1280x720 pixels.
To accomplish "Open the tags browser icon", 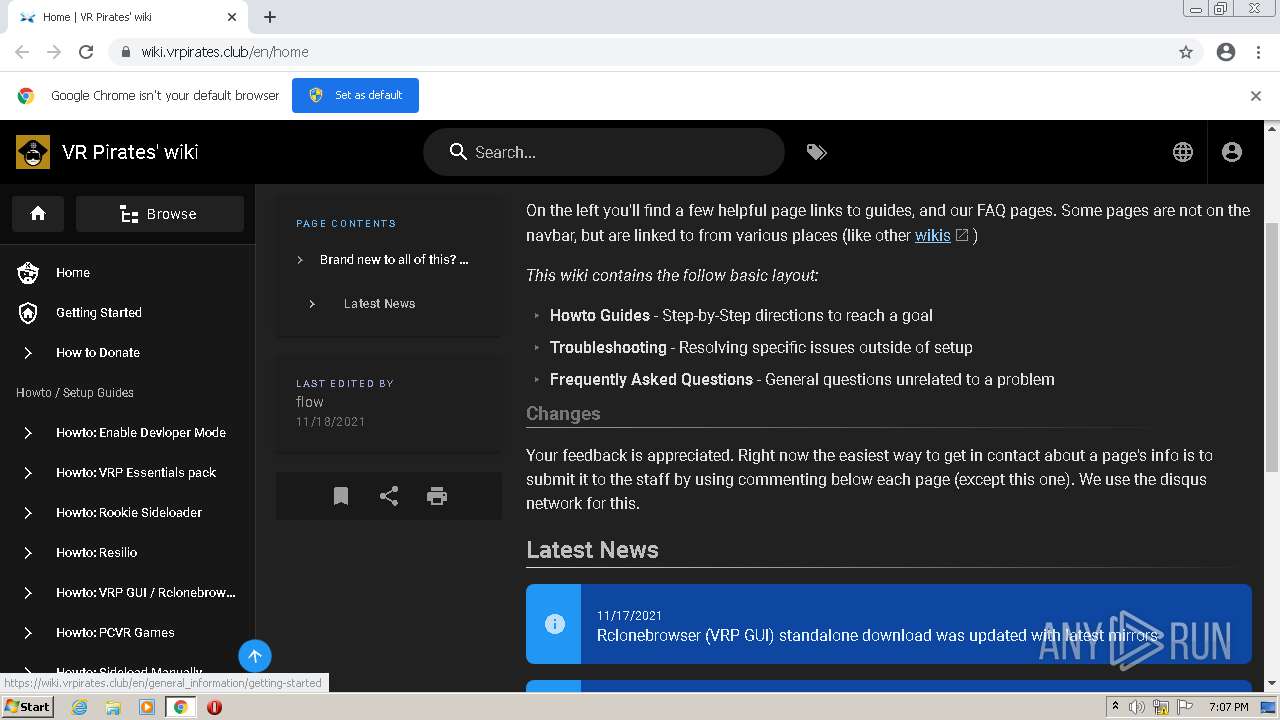I will [x=817, y=152].
